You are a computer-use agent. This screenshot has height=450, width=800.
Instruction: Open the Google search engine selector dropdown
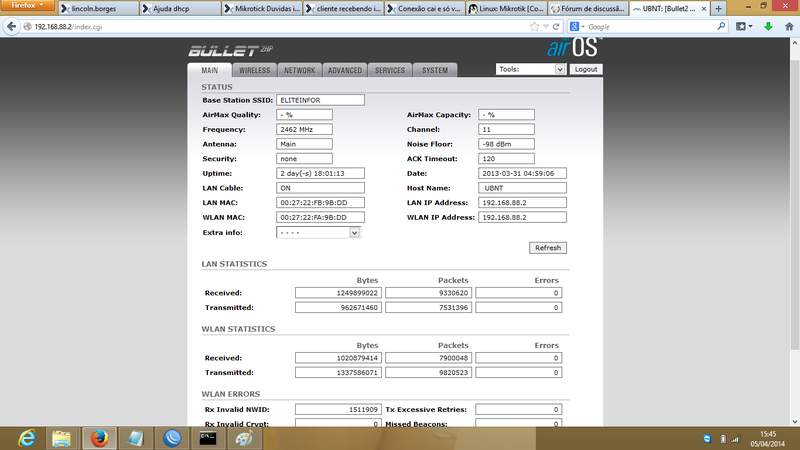pyautogui.click(x=577, y=27)
